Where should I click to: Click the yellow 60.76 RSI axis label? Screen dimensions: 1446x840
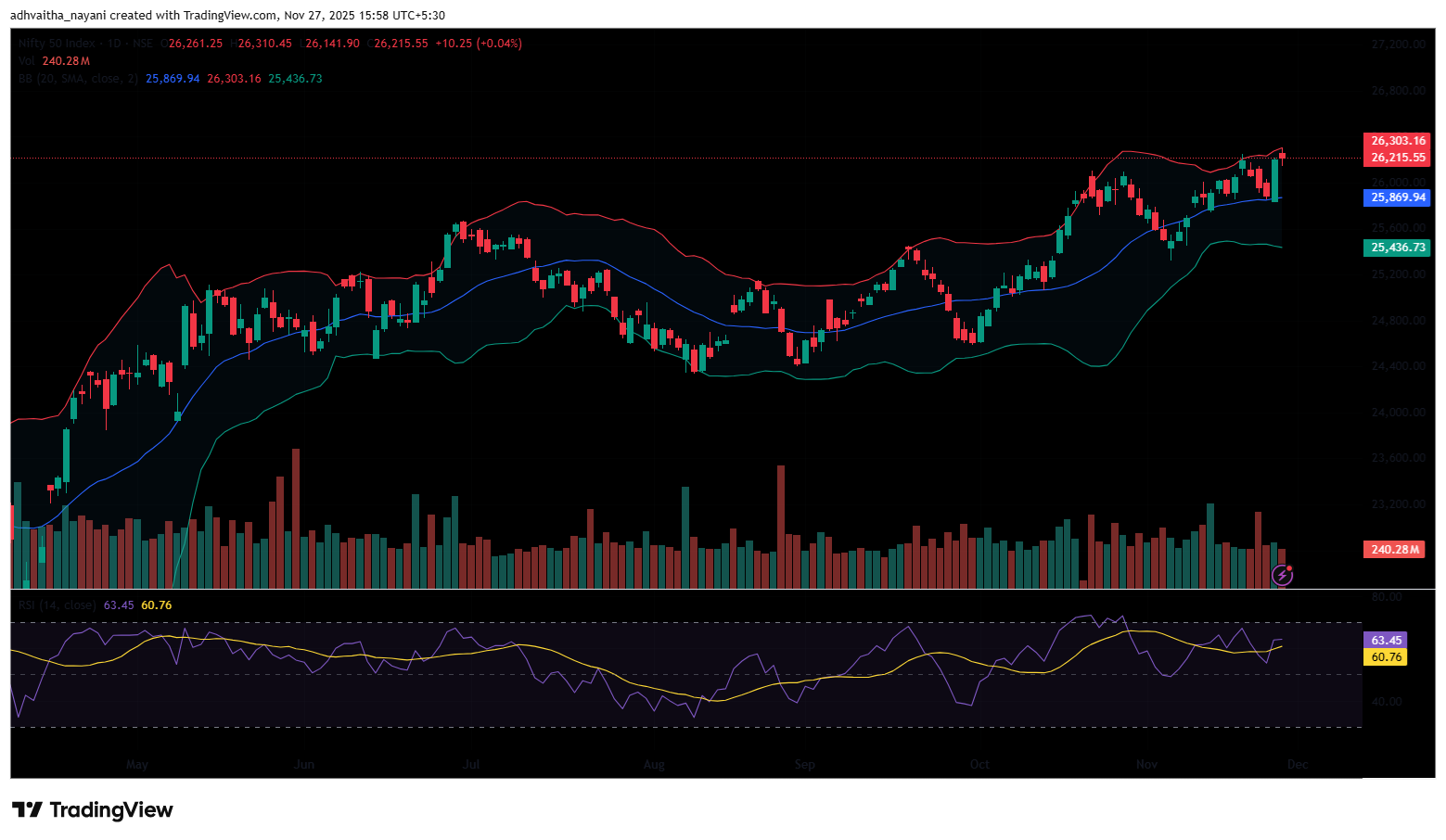tap(1386, 657)
